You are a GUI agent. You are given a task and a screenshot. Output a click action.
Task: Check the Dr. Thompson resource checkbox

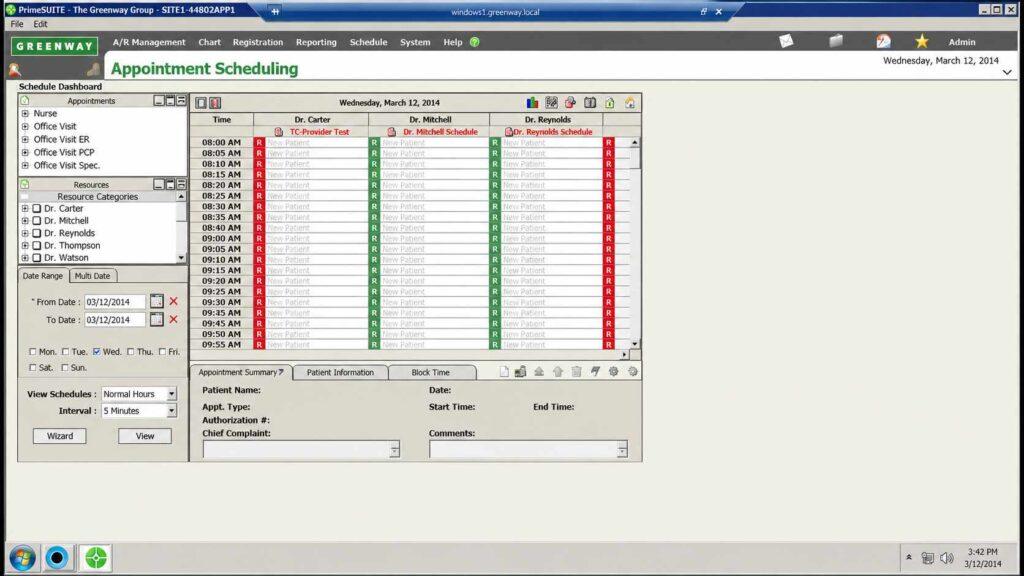tap(37, 246)
